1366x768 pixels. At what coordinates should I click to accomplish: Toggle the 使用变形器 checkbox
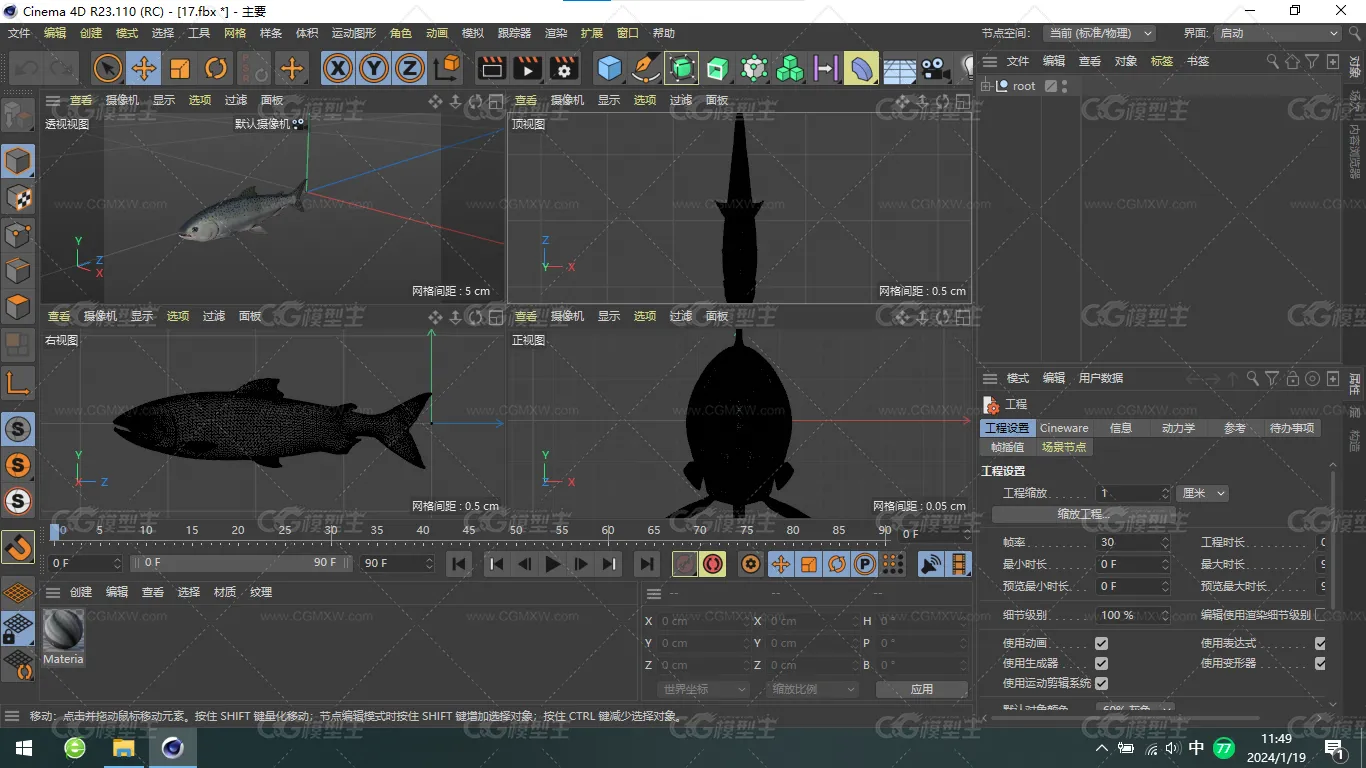coord(1320,663)
